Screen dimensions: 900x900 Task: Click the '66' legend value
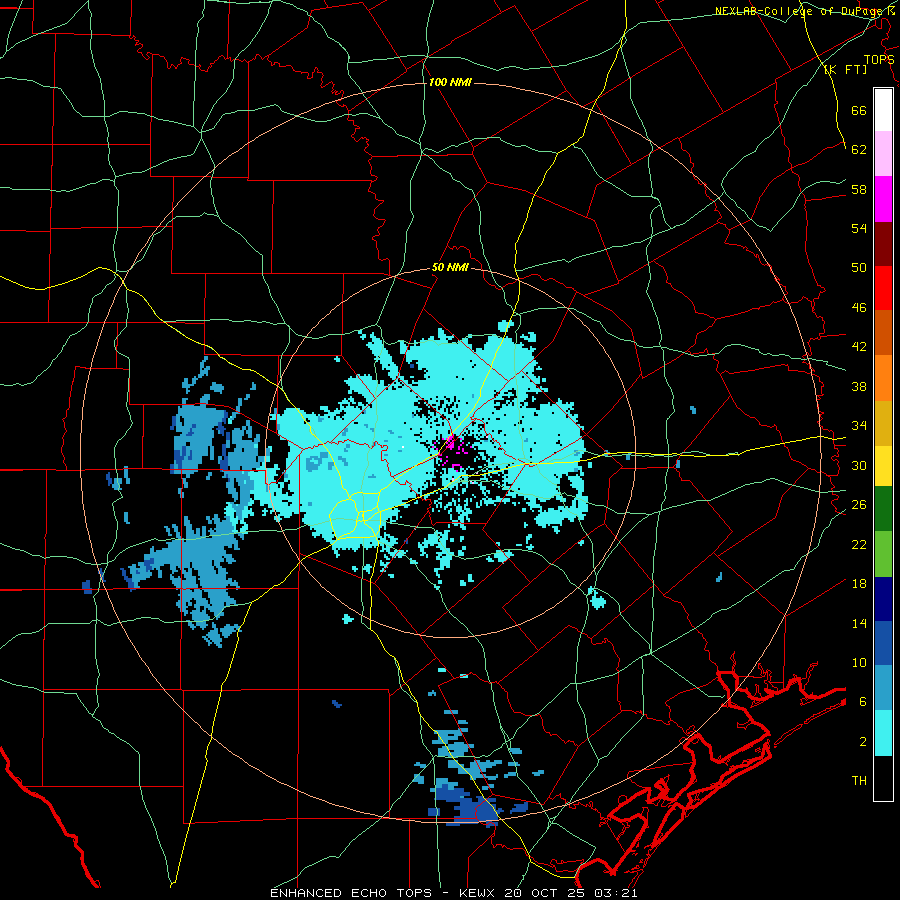(x=859, y=110)
